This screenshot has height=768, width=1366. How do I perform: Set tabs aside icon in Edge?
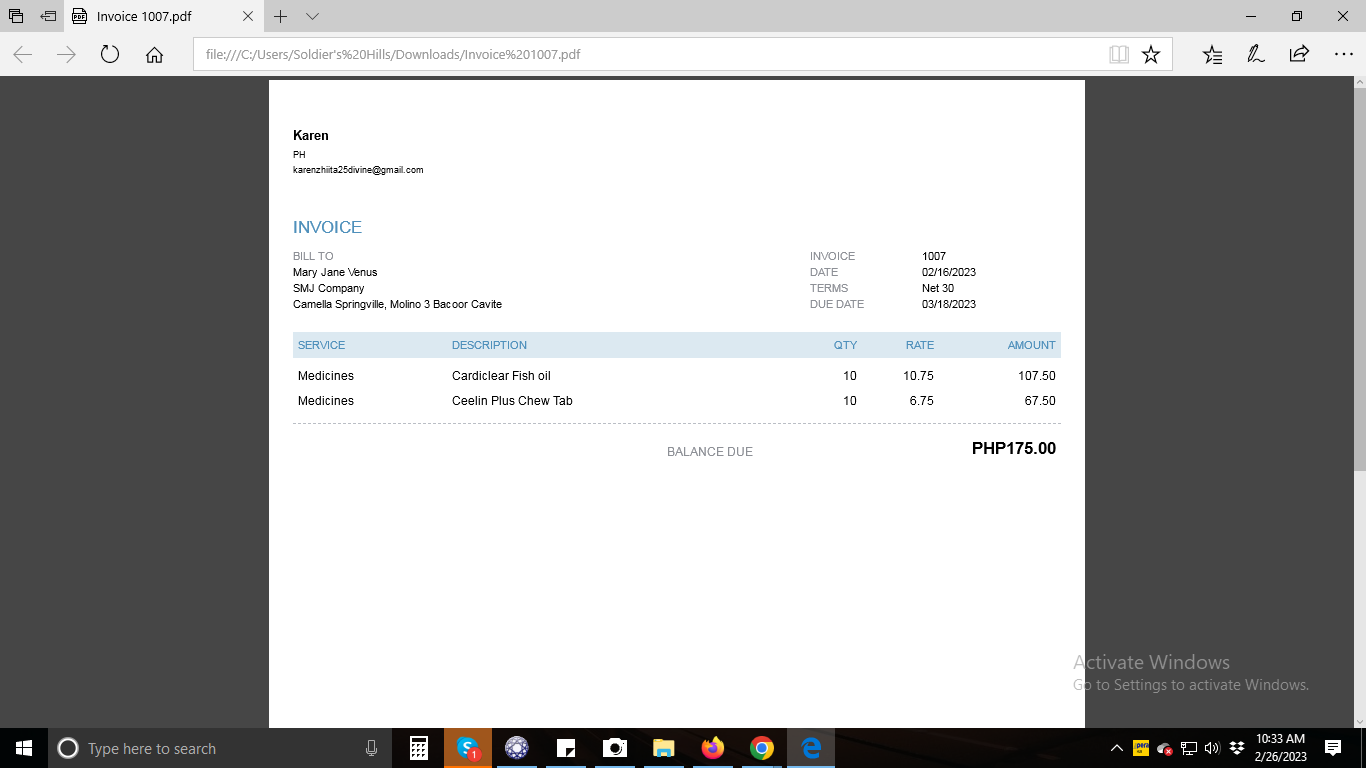pos(48,17)
